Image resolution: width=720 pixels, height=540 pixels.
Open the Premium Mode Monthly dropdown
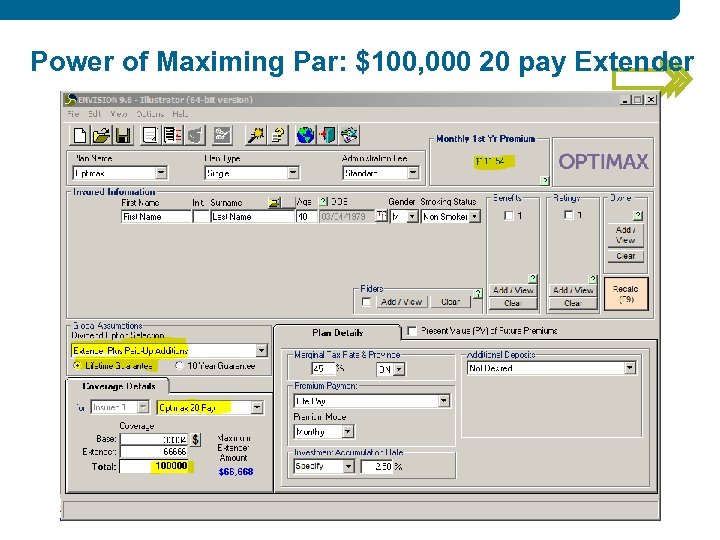pyautogui.click(x=348, y=432)
